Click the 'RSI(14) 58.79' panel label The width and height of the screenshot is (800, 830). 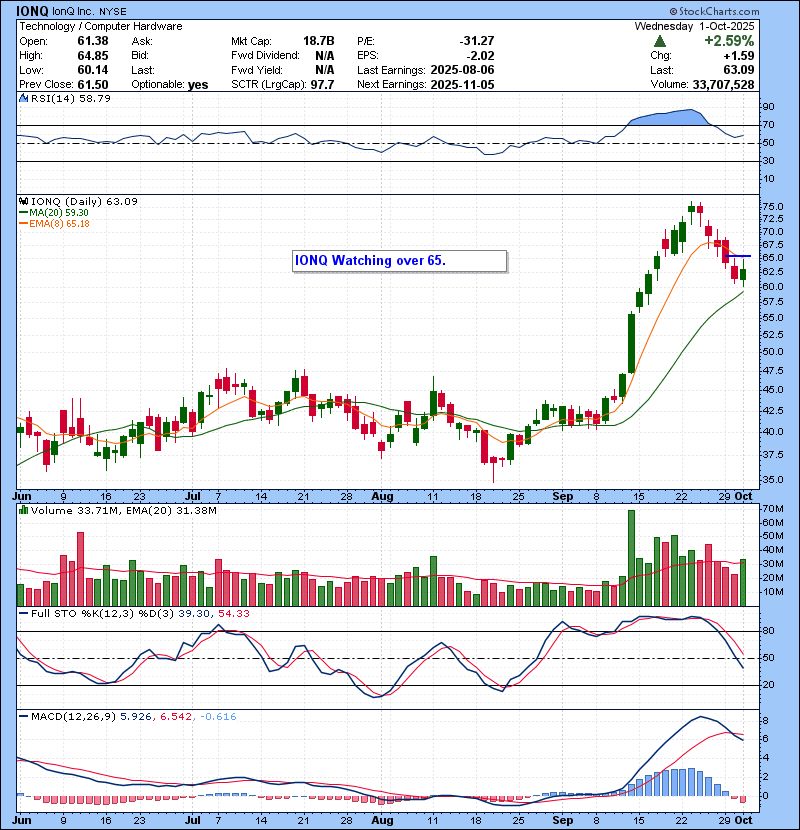click(x=71, y=98)
